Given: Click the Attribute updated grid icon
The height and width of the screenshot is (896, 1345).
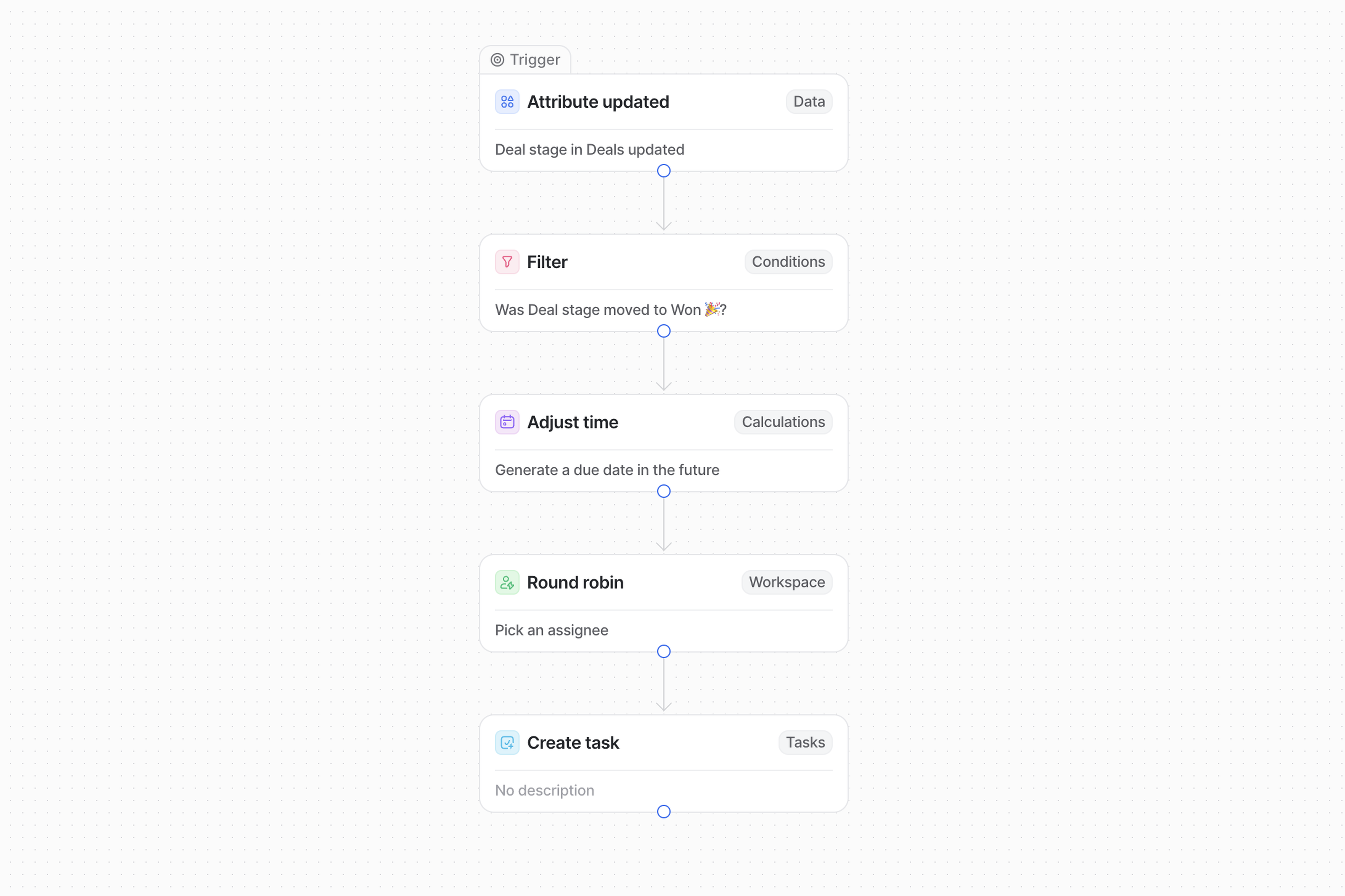Looking at the screenshot, I should [507, 102].
